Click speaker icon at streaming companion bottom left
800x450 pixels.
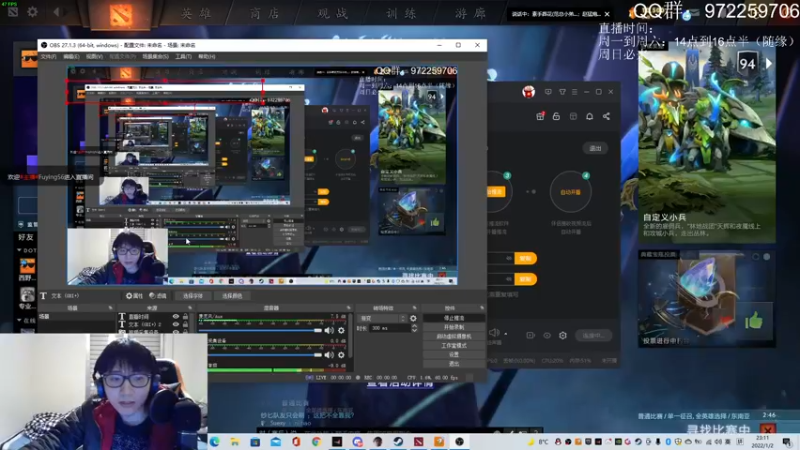(x=494, y=333)
